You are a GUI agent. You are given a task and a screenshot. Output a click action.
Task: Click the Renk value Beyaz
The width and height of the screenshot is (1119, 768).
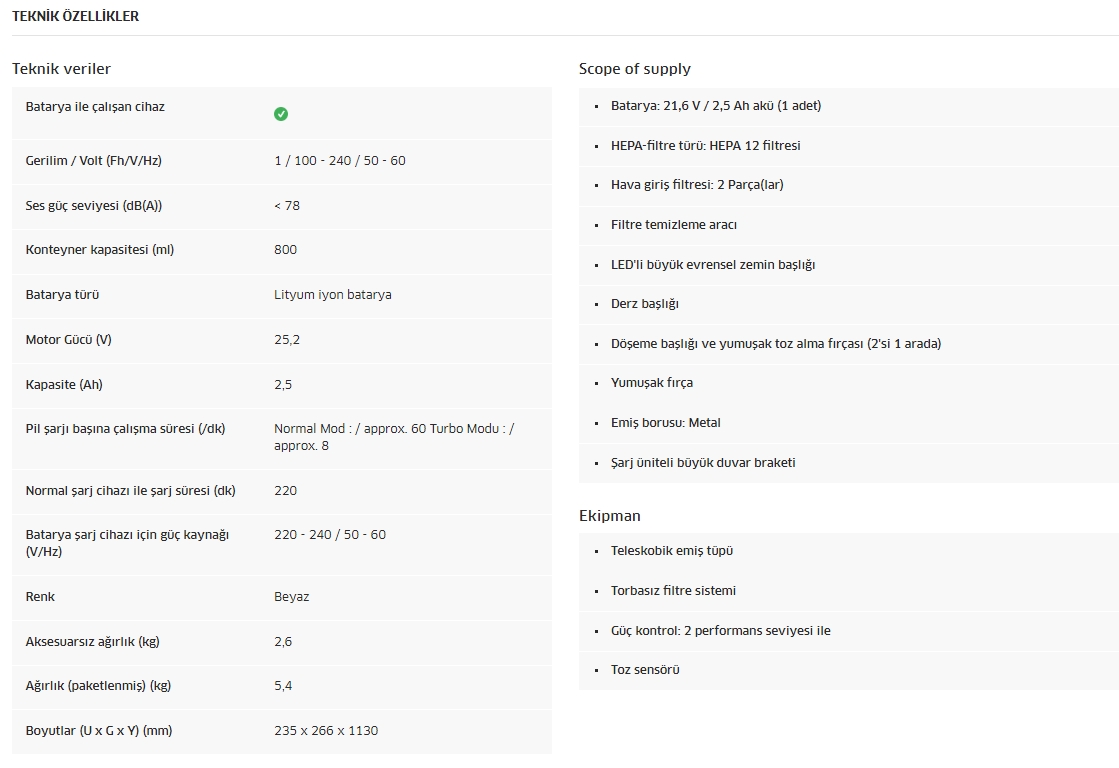point(291,597)
